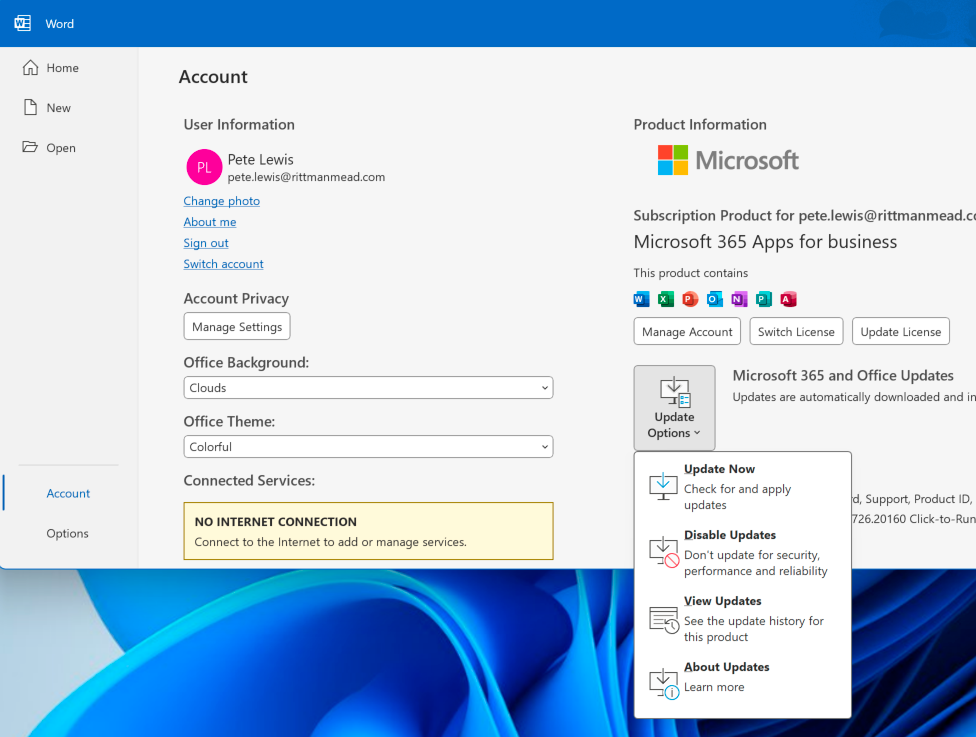The image size is (976, 737).
Task: Collapse the Update Options dropdown button
Action: tap(674, 408)
